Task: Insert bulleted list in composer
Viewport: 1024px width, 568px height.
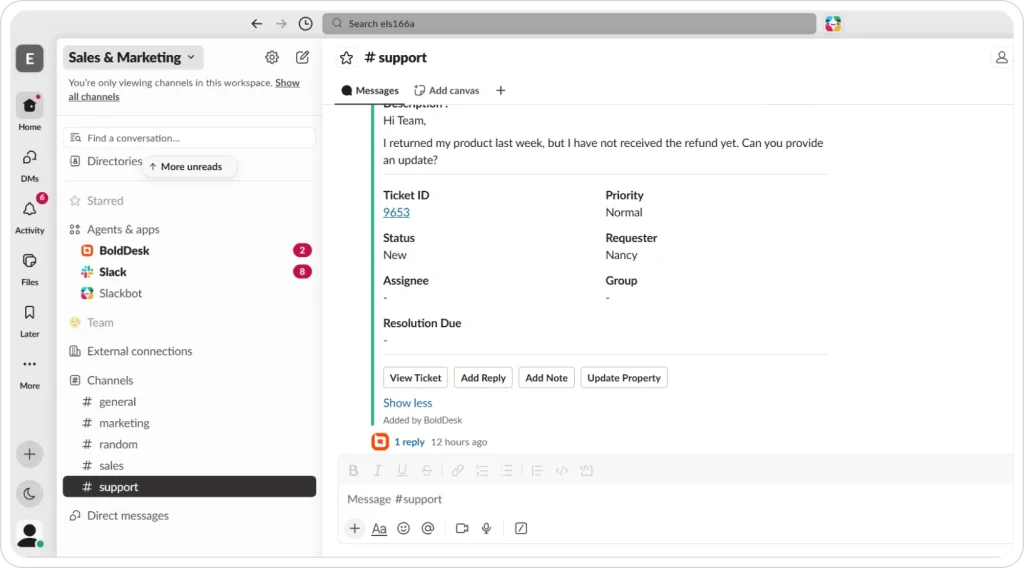Action: [x=507, y=471]
